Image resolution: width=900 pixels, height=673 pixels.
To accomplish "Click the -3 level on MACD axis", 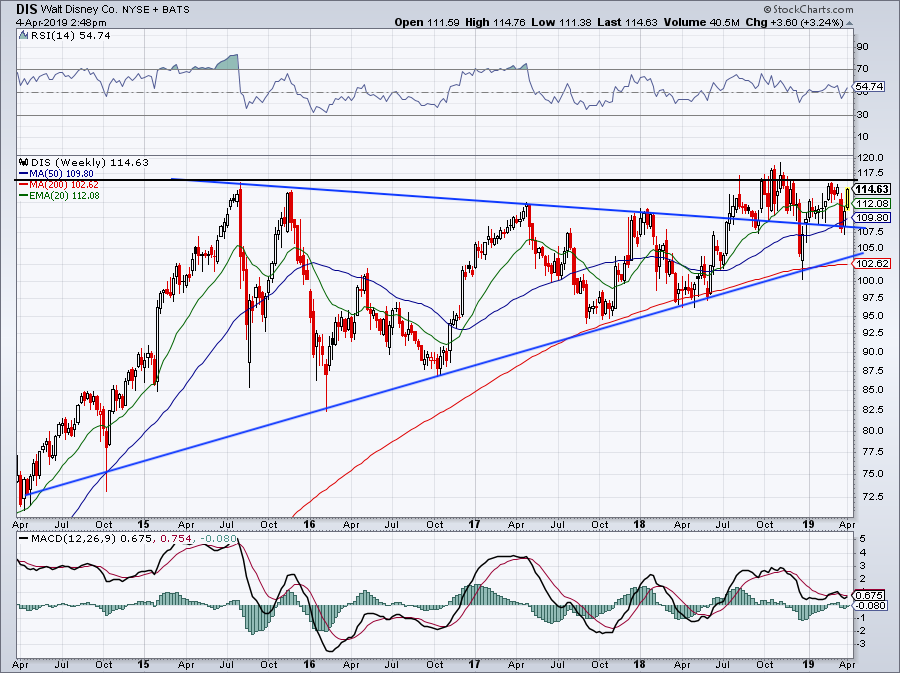I will coord(859,644).
